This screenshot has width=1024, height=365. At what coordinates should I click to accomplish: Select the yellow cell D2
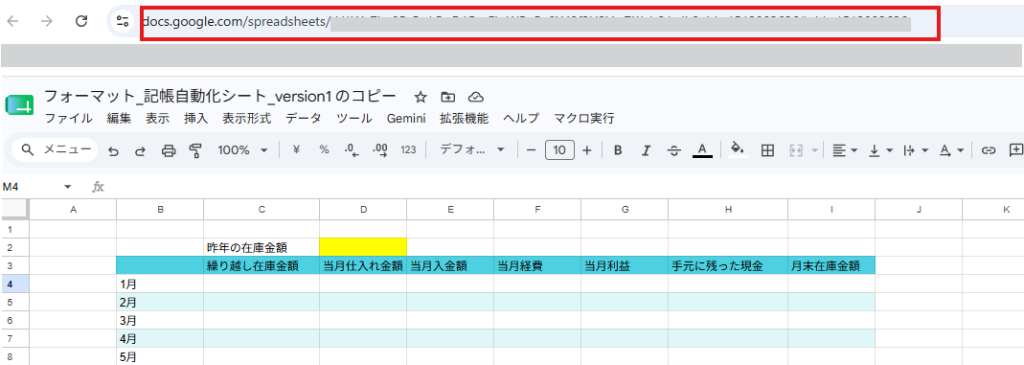[x=363, y=247]
